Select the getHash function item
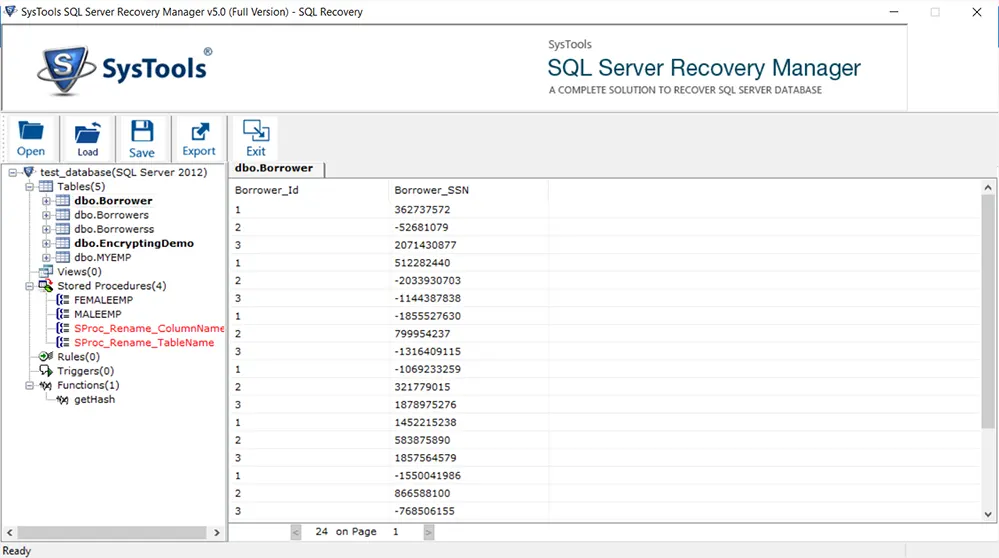 point(94,399)
